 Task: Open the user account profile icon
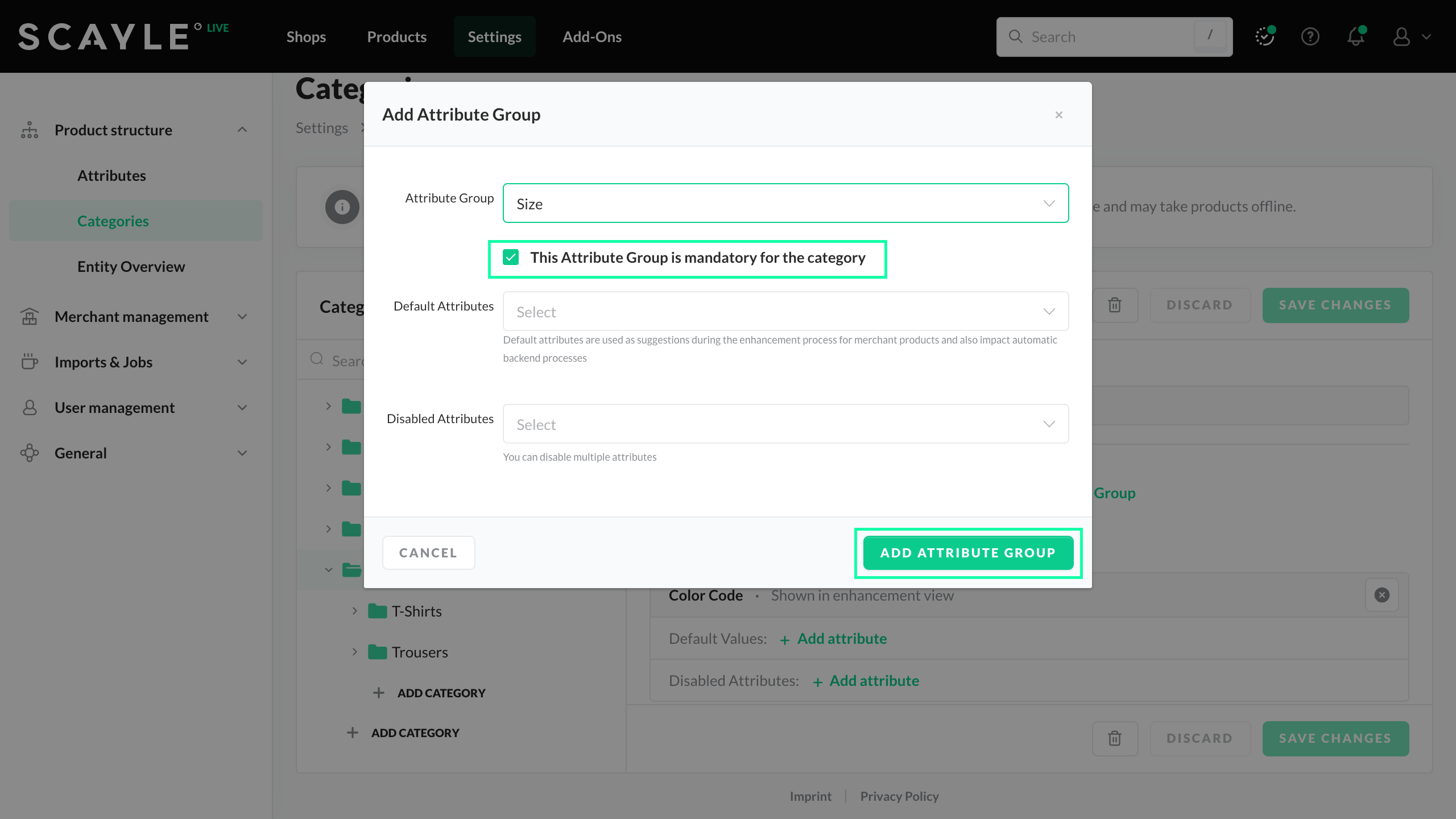pos(1401,37)
